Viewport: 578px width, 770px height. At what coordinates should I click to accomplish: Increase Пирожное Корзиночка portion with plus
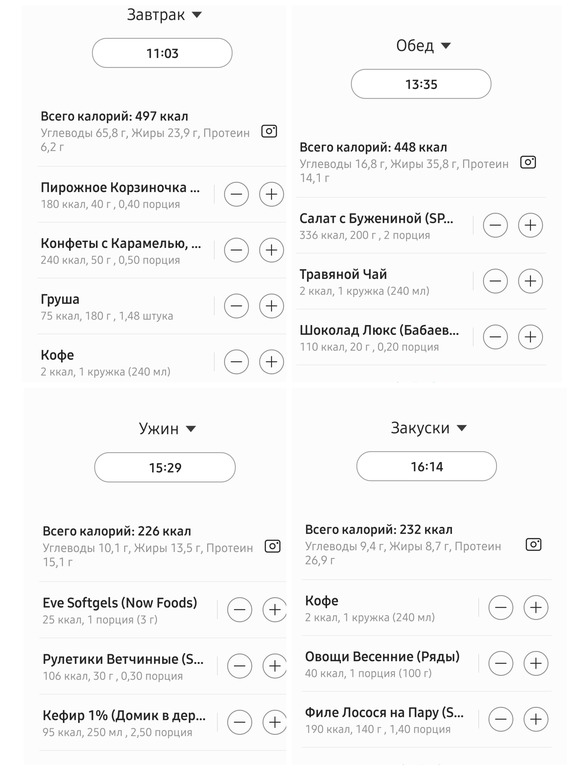[272, 194]
